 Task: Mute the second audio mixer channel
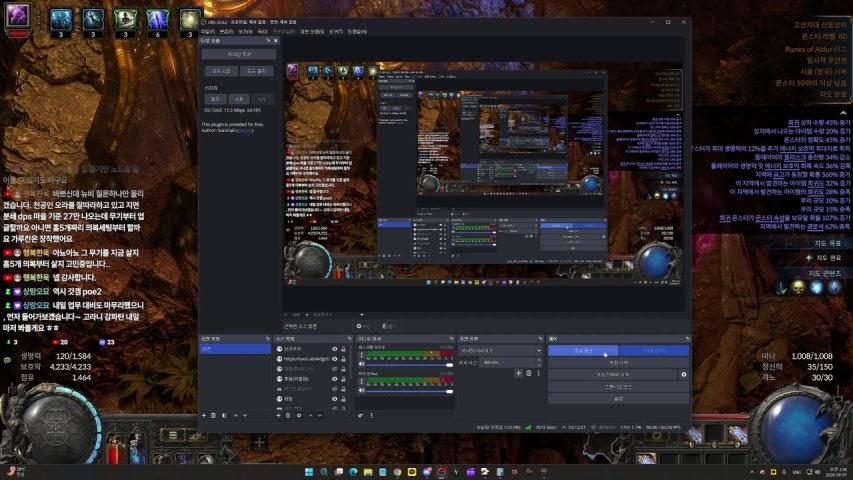[361, 390]
